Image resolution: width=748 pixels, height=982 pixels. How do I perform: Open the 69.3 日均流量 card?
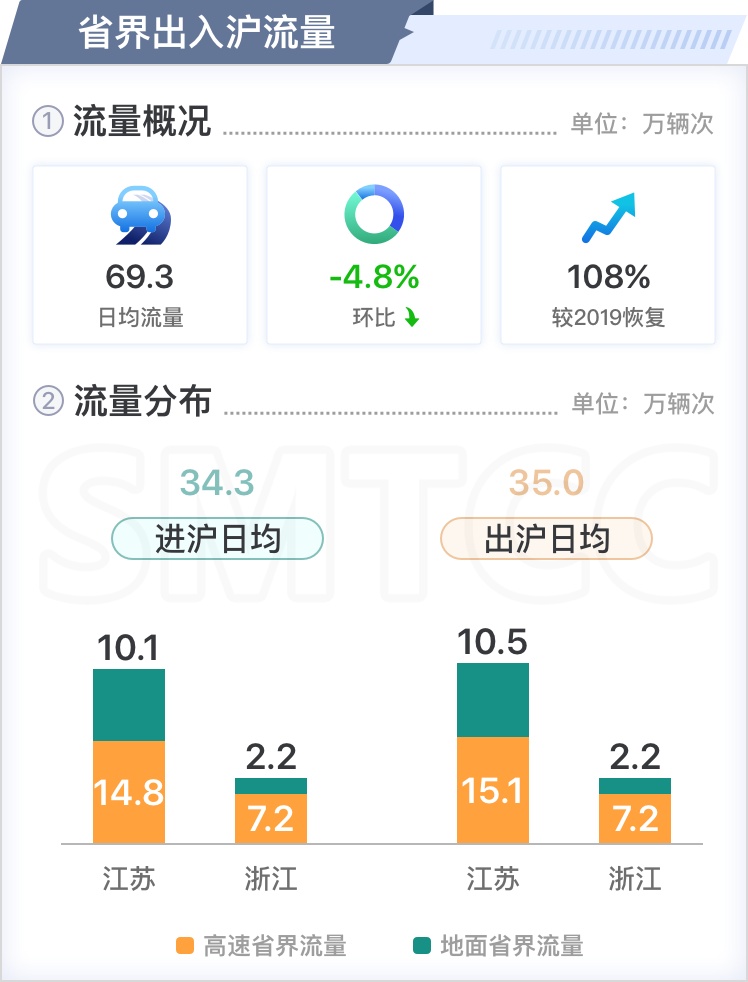[x=140, y=255]
